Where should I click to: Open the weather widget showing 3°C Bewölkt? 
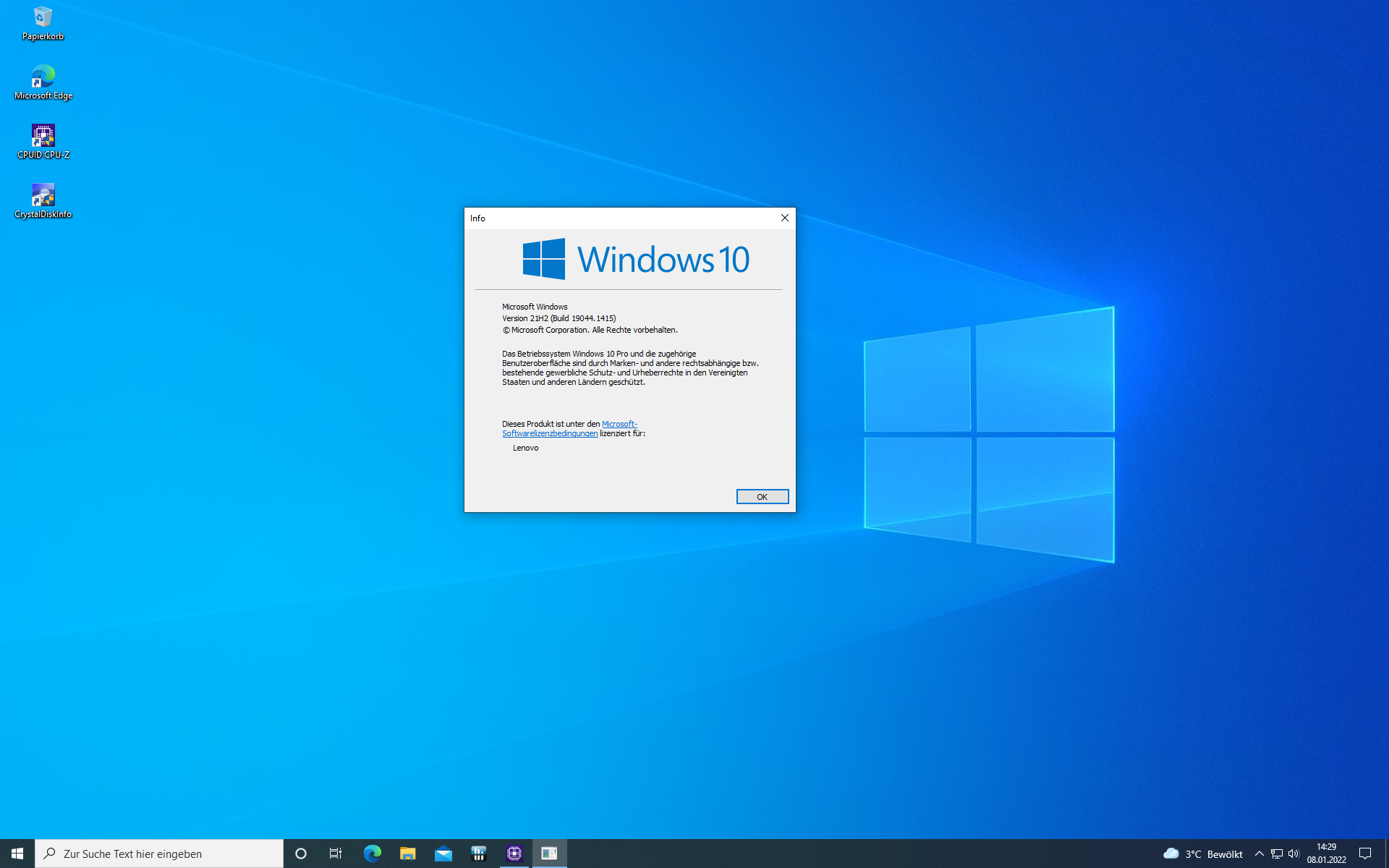click(1202, 854)
